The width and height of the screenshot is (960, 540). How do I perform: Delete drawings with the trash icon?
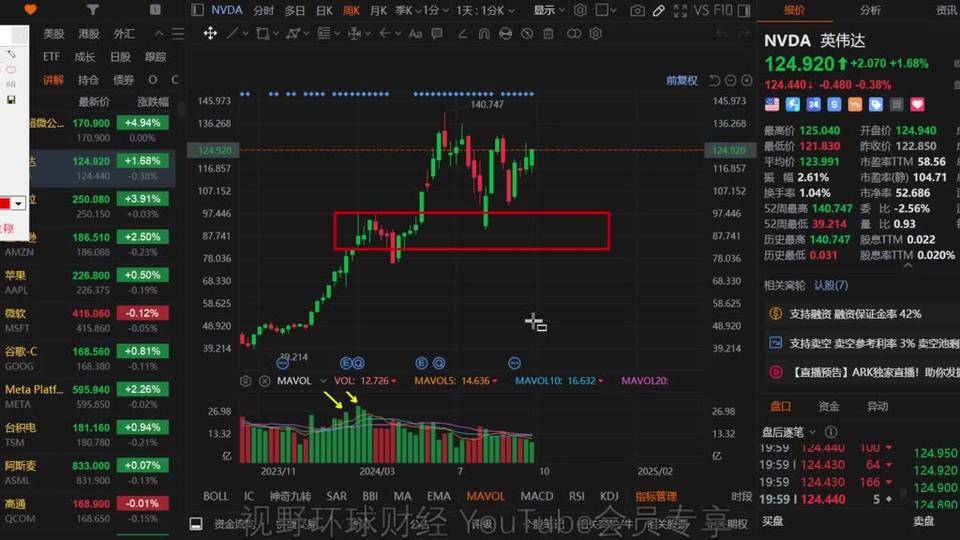pos(548,33)
